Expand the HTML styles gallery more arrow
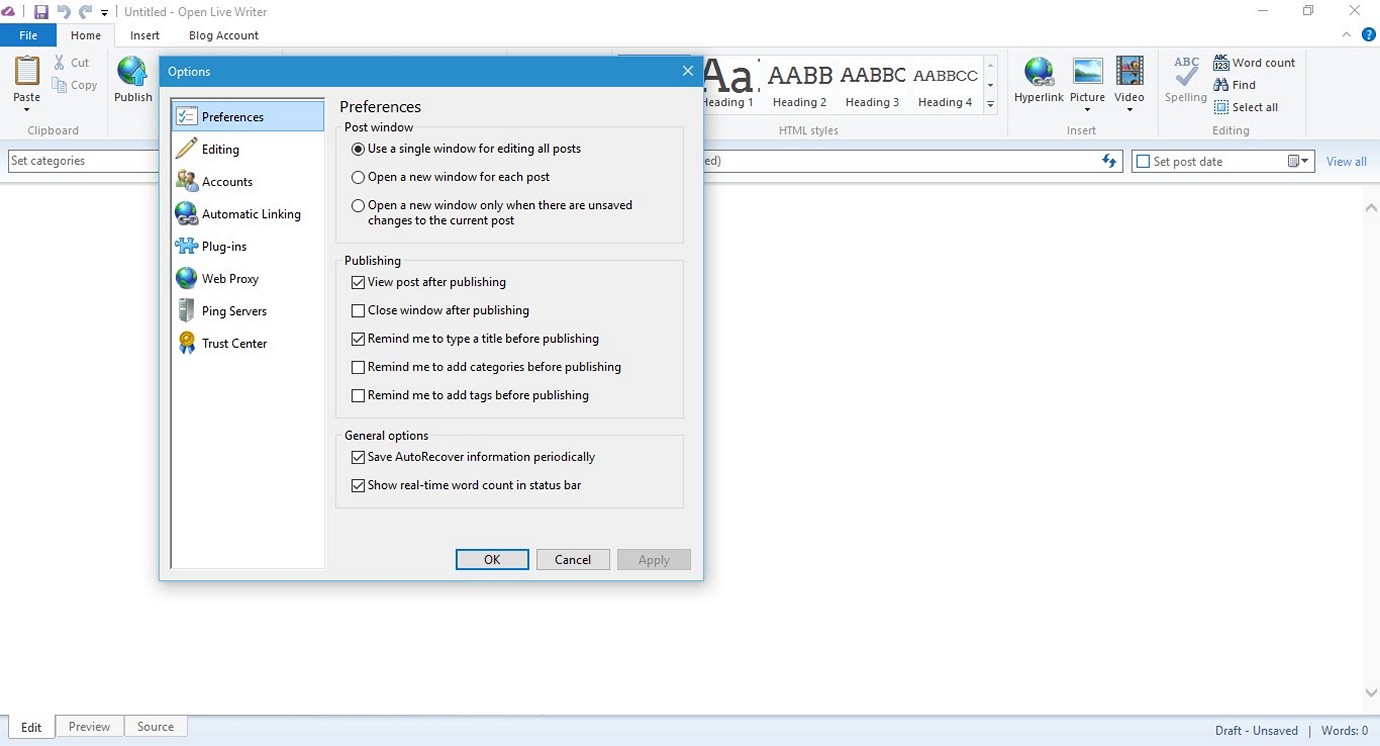 [x=990, y=105]
